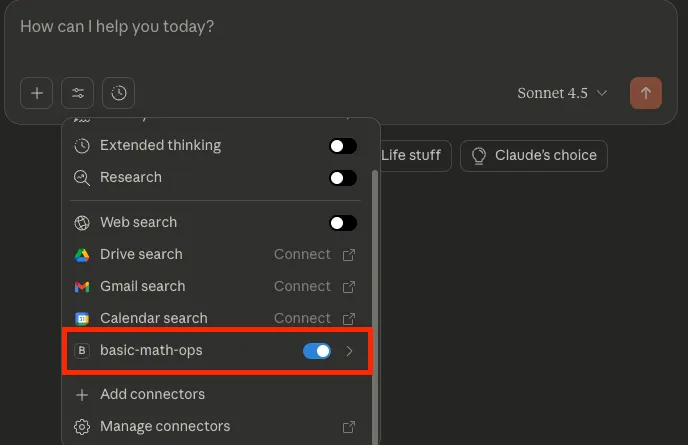Click the Life stuff suggestion button
This screenshot has height=445, width=688.
tap(411, 156)
